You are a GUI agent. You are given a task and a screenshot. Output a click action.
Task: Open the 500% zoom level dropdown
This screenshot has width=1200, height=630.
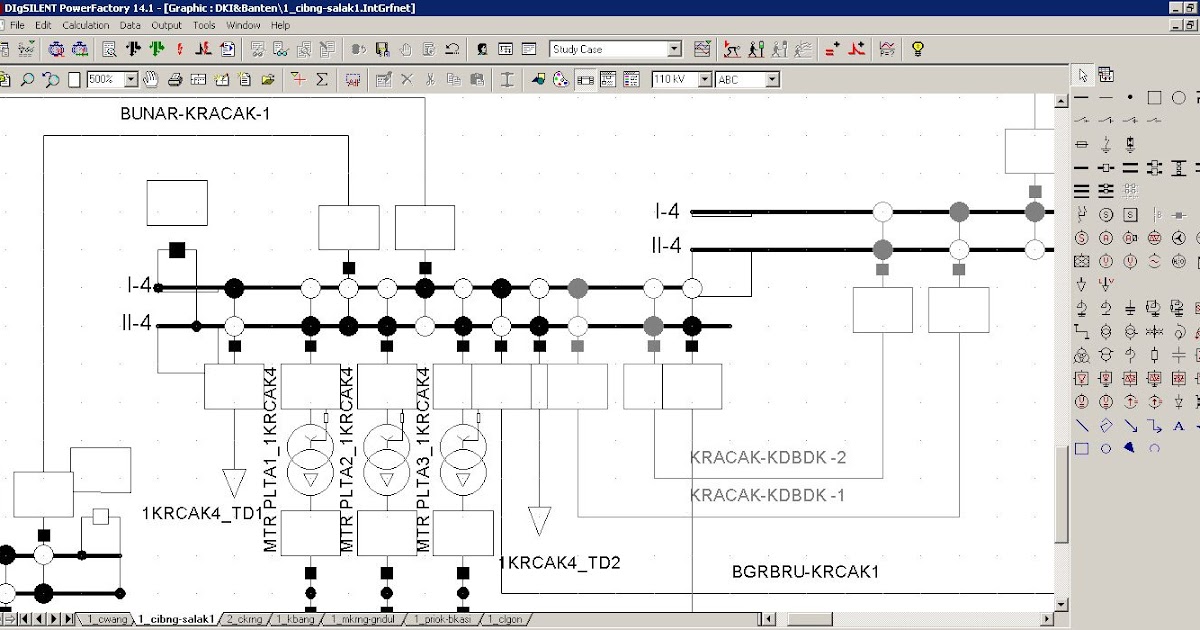point(130,79)
